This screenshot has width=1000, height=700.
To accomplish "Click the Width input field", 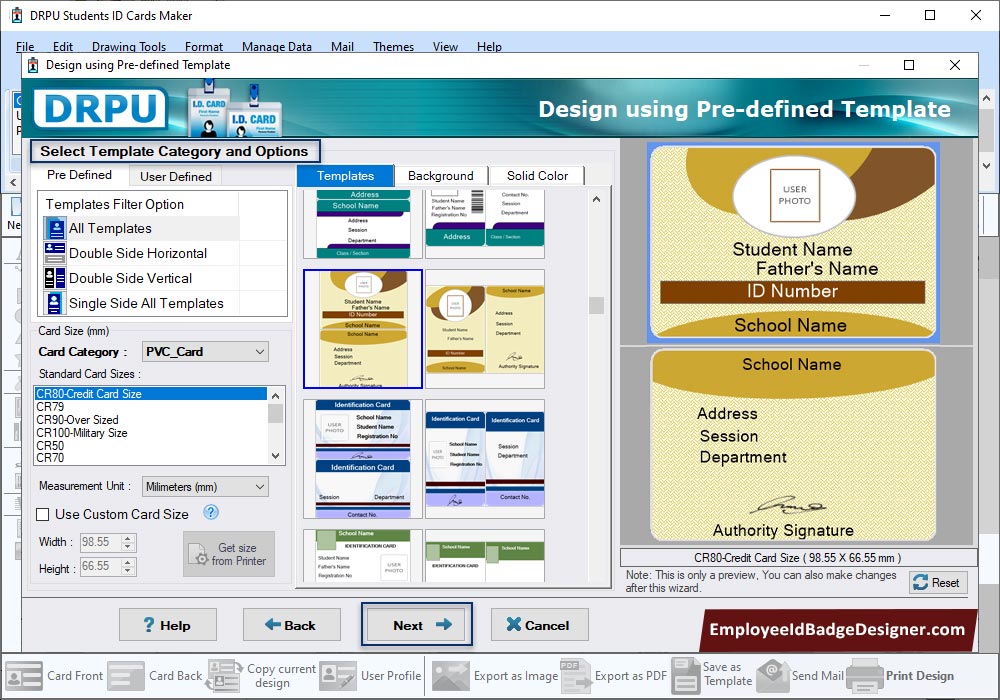I will click(101, 542).
